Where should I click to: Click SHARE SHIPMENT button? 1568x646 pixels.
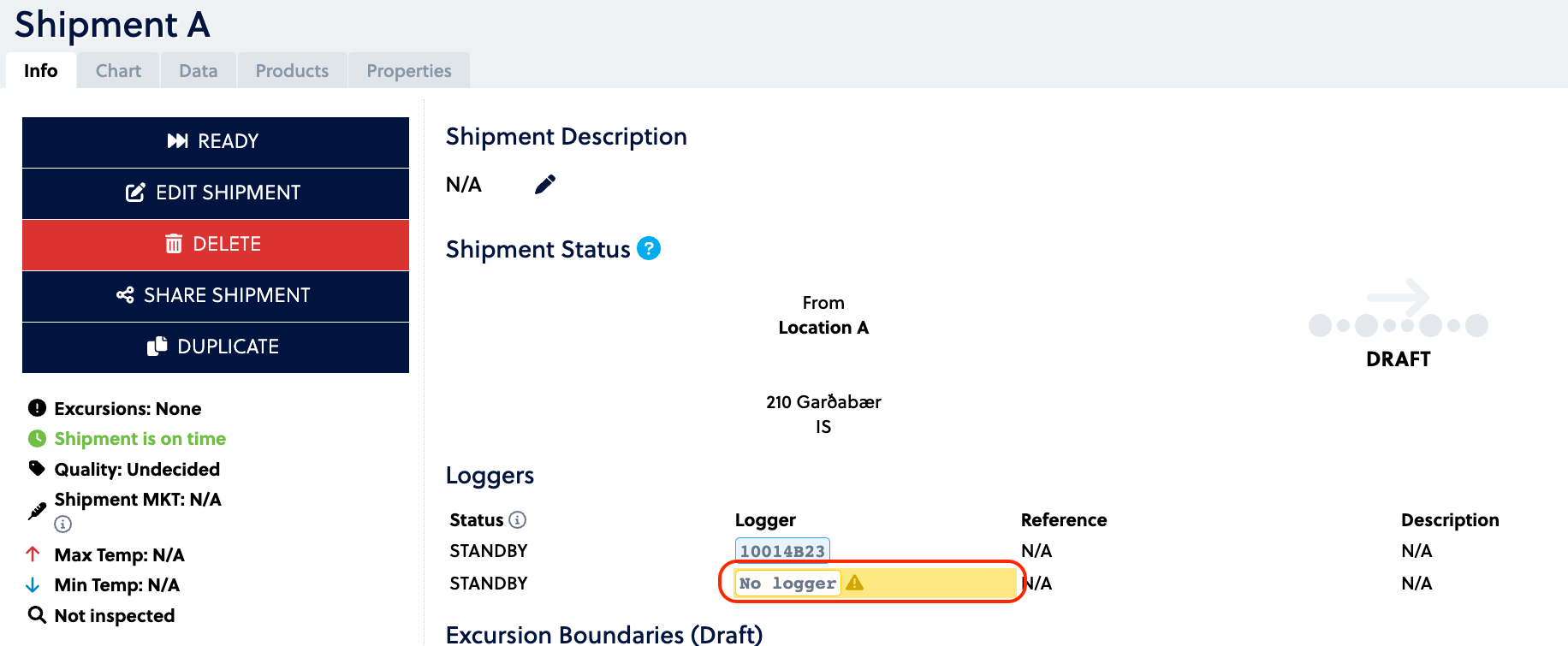pos(216,296)
